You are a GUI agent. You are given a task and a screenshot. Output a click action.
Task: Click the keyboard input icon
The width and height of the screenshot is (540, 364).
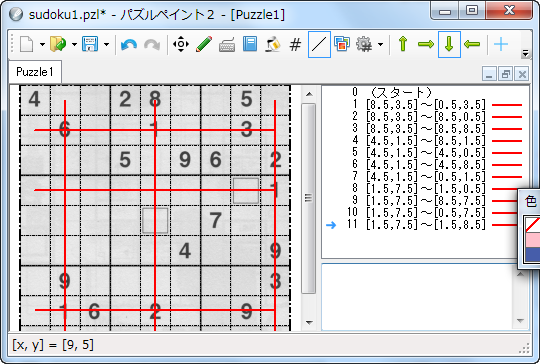227,44
